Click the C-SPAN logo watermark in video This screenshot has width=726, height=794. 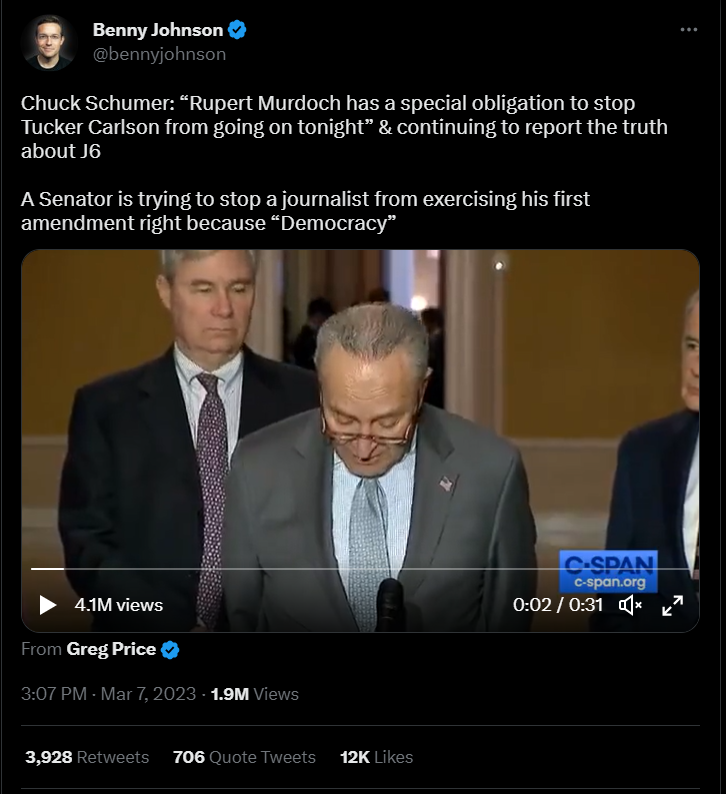(609, 571)
